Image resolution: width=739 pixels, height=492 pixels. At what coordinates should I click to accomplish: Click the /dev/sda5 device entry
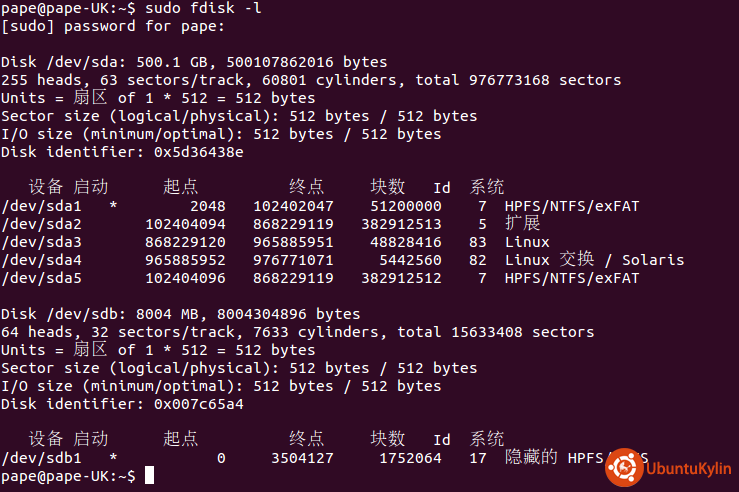[41, 278]
